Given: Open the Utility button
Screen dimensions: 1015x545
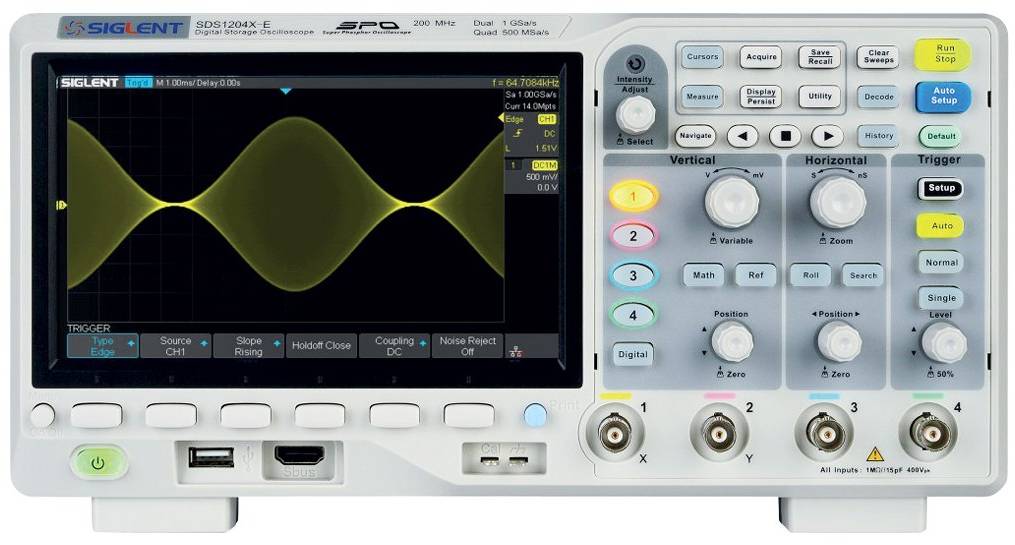Looking at the screenshot, I should (x=820, y=96).
